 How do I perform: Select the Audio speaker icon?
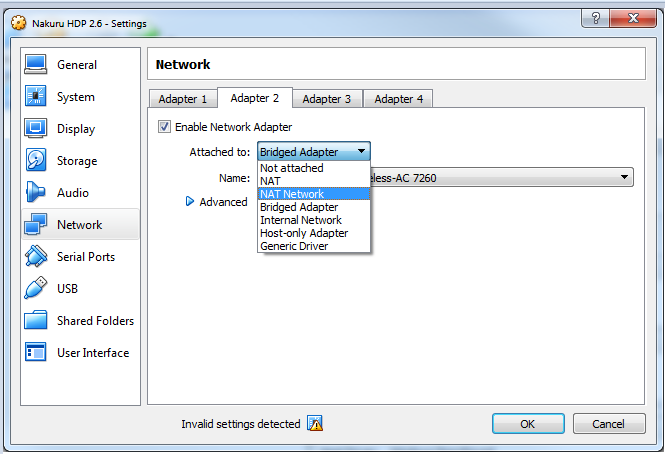36,192
